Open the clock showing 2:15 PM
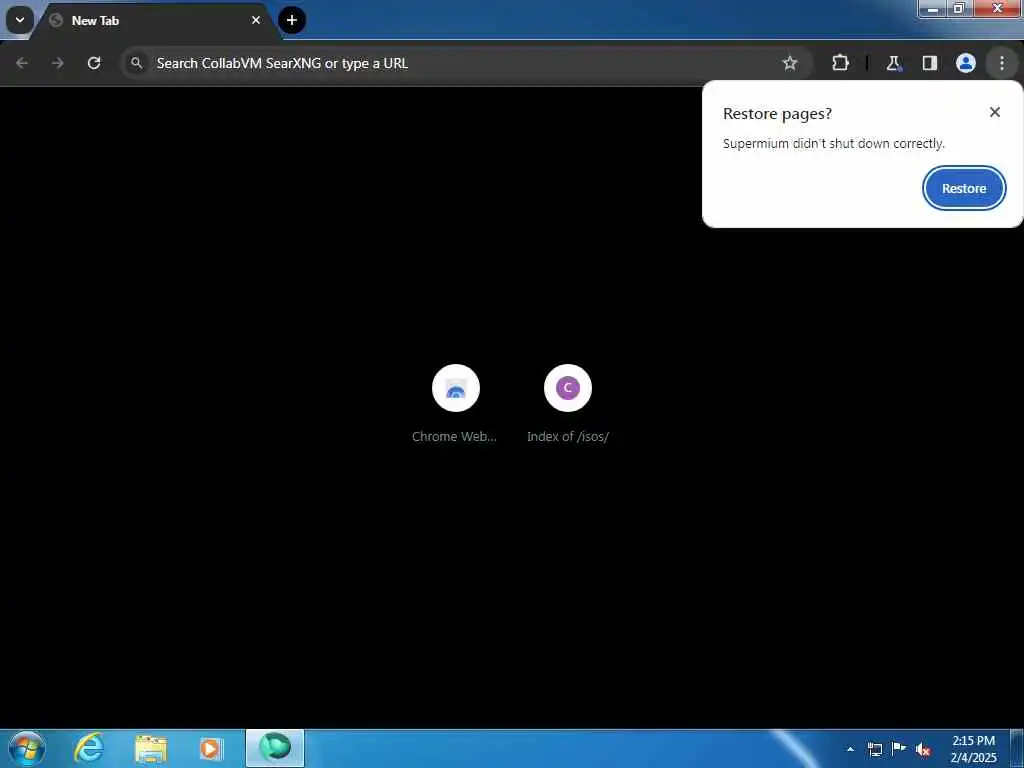Viewport: 1024px width, 768px height. point(974,749)
